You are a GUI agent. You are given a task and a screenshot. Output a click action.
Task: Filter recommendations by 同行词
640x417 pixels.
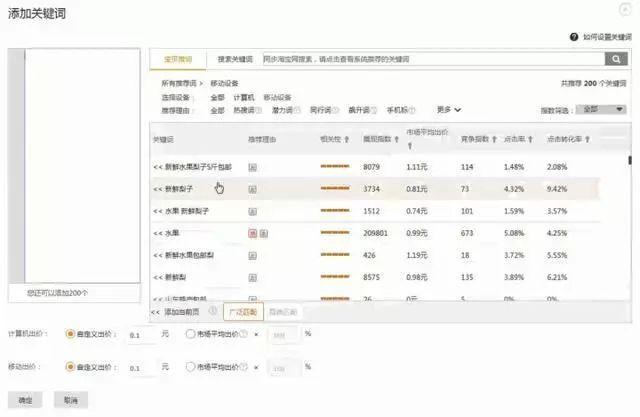pyautogui.click(x=321, y=110)
